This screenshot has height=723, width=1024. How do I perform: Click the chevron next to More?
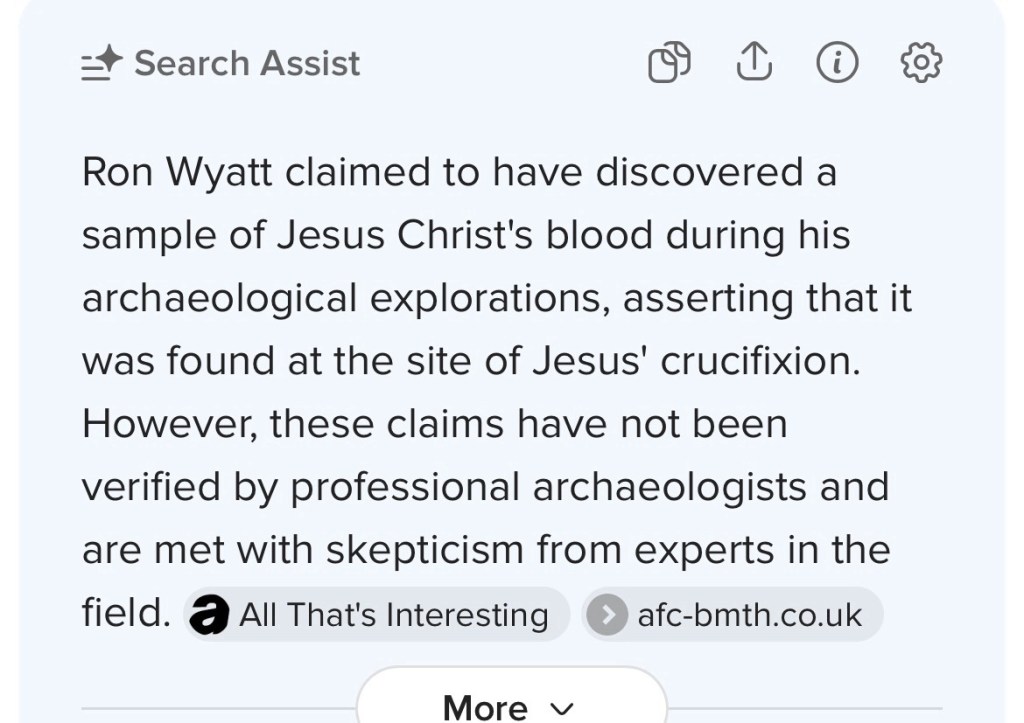(x=562, y=708)
